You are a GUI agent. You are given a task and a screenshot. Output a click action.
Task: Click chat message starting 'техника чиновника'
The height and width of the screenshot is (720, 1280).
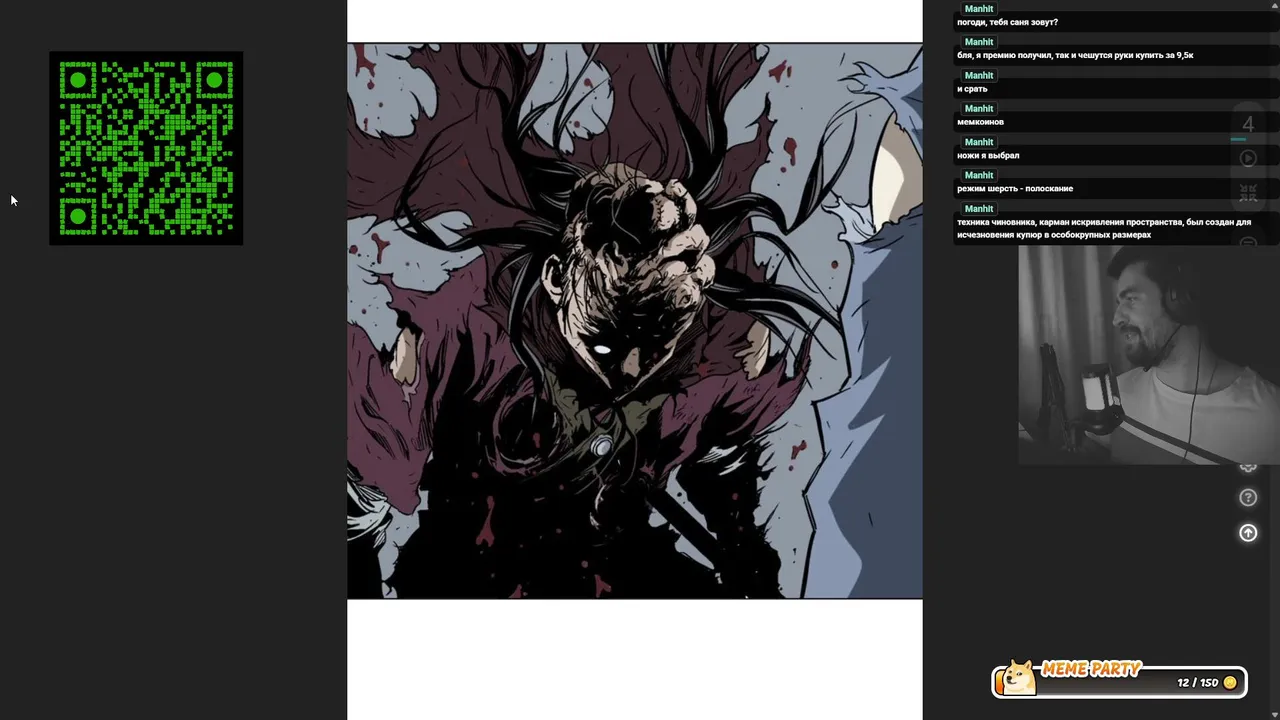tap(1104, 228)
